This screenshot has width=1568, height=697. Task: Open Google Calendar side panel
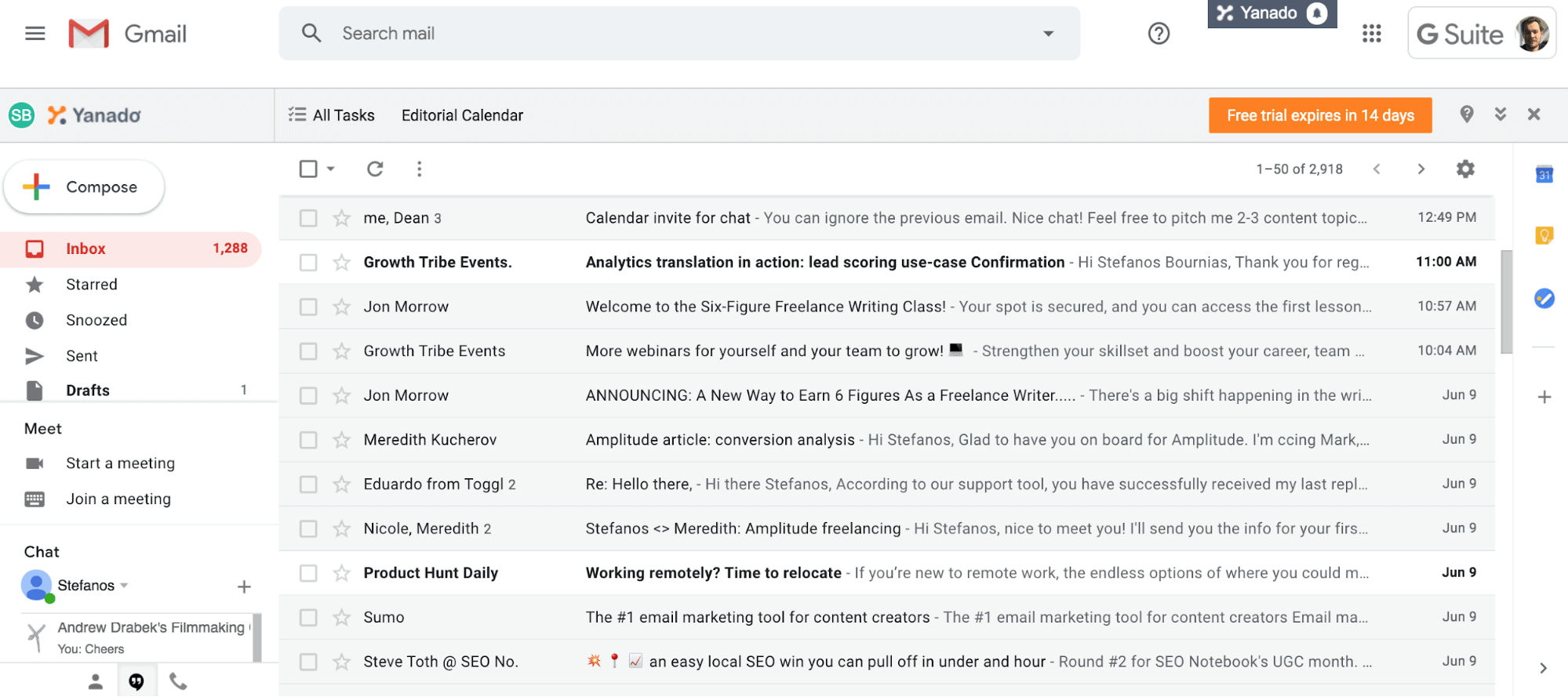pos(1544,174)
